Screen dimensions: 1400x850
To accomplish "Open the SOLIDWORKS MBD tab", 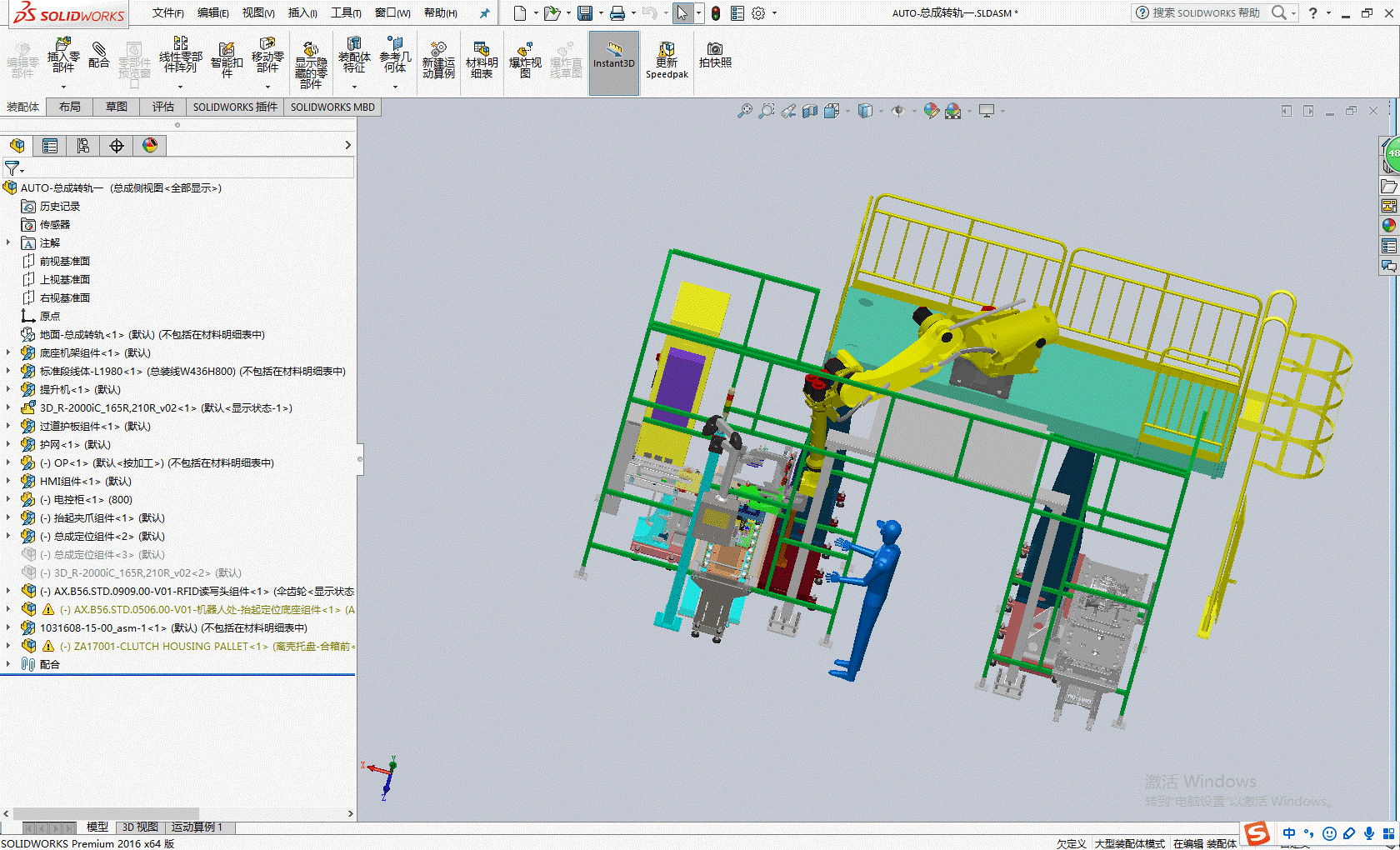I will click(332, 107).
